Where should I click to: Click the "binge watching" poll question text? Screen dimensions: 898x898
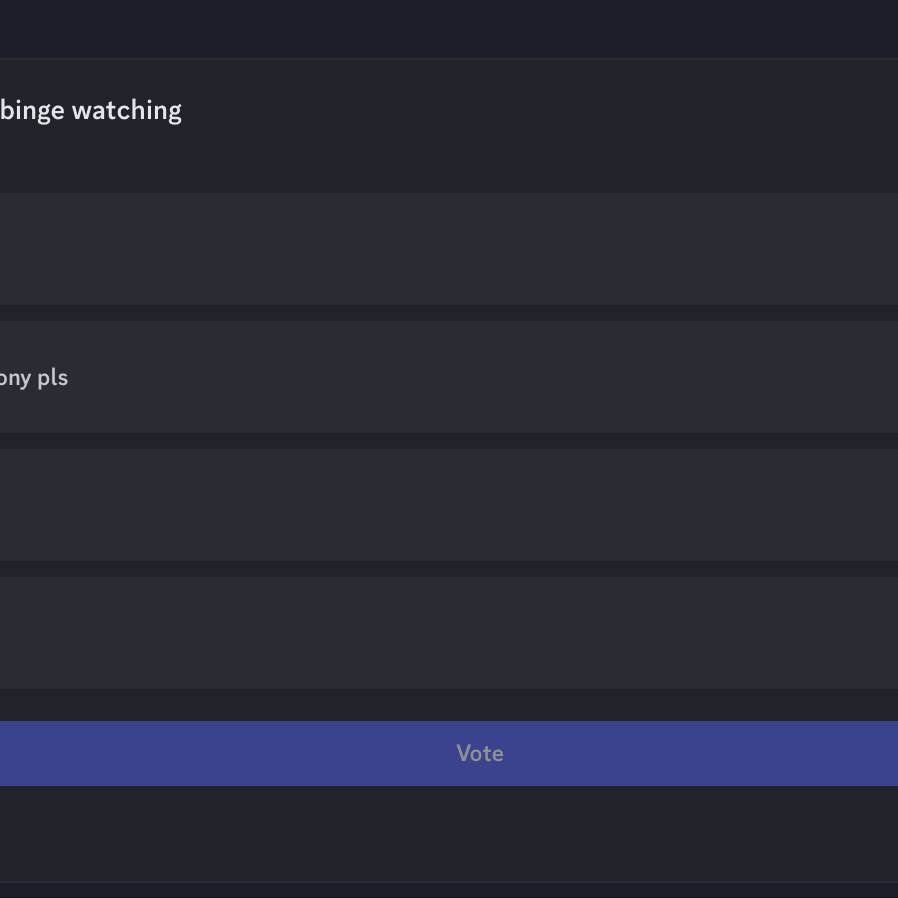(91, 110)
